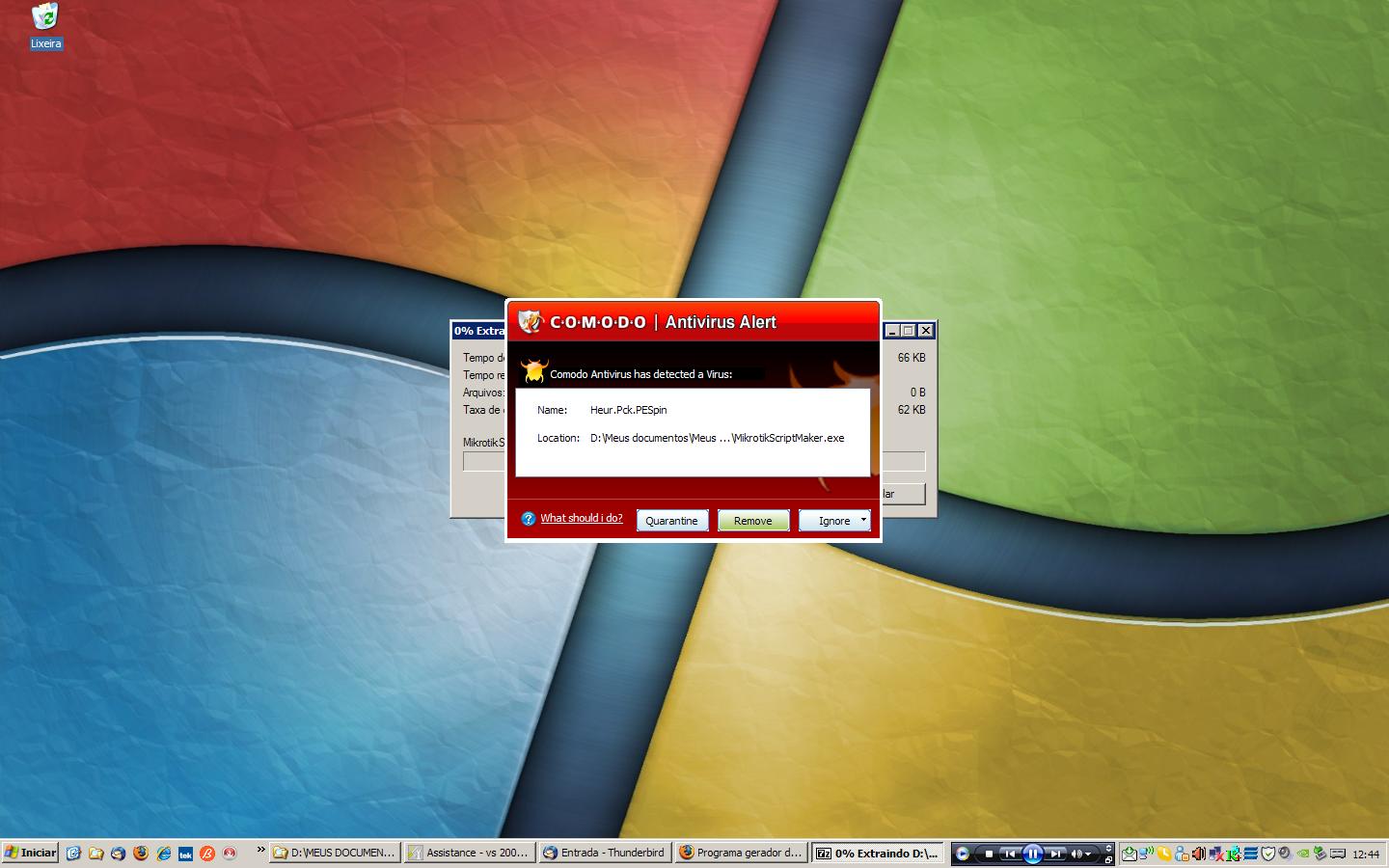Image resolution: width=1389 pixels, height=868 pixels.
Task: Launch Internet Explorer from quick launch
Action: click(163, 854)
